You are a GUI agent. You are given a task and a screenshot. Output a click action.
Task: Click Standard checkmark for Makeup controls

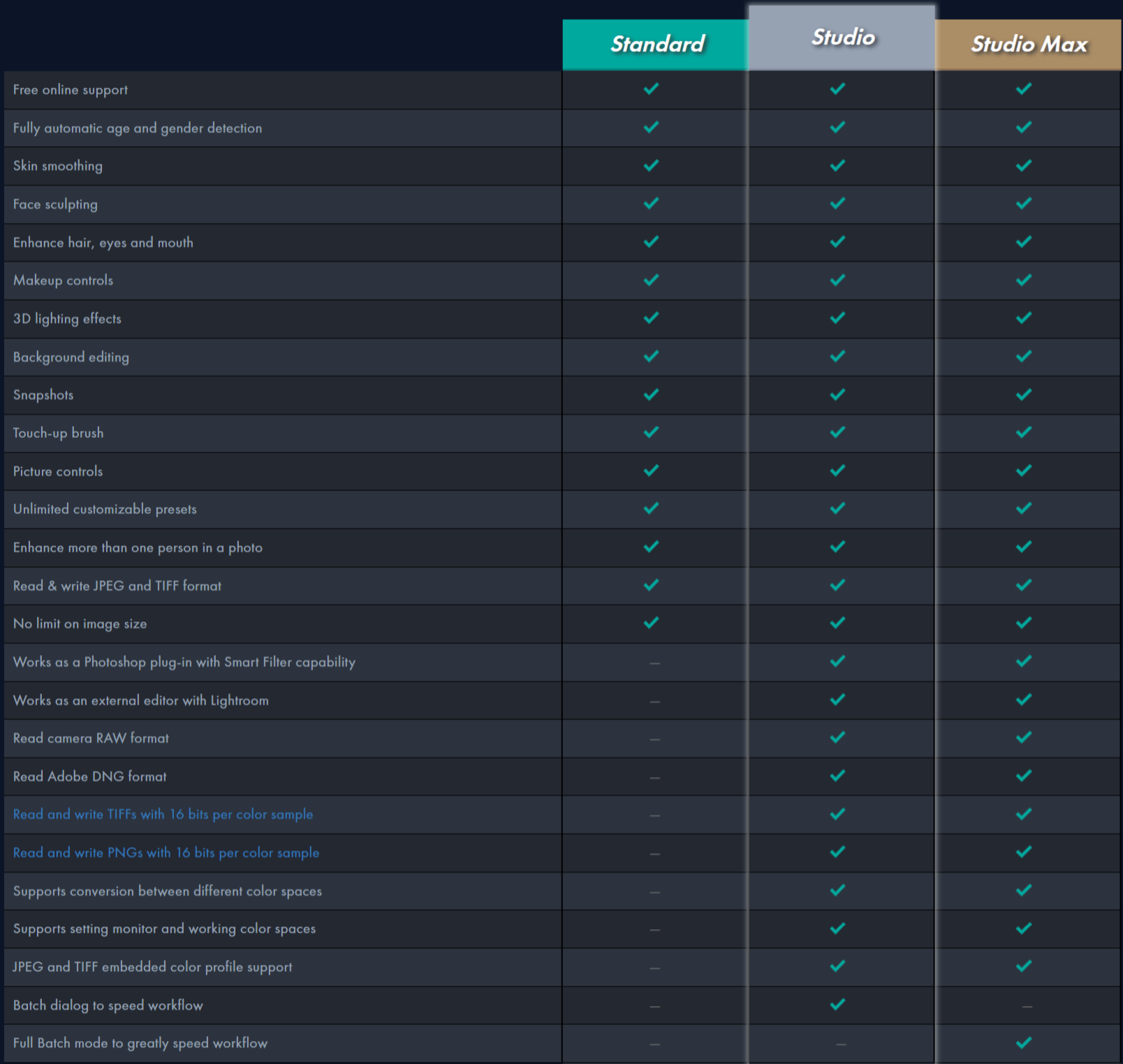[651, 280]
